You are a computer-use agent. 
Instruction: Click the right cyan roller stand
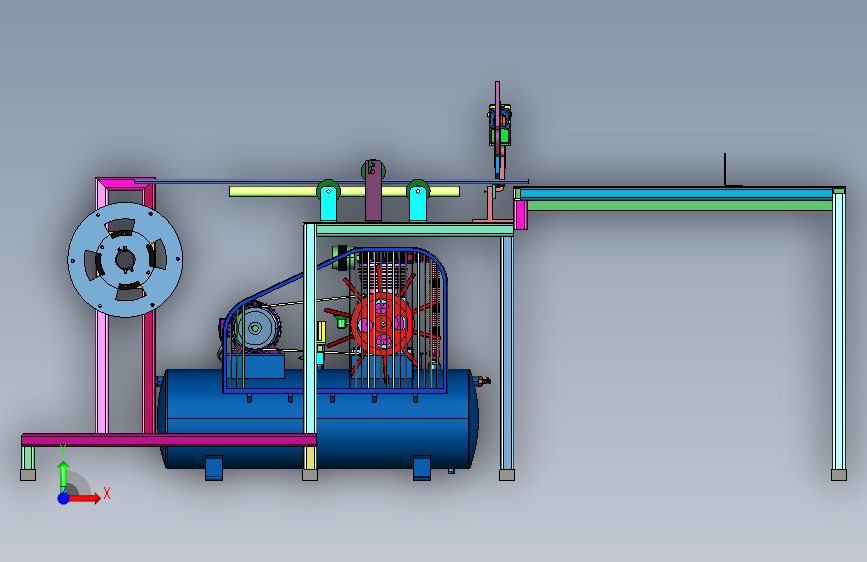point(417,204)
